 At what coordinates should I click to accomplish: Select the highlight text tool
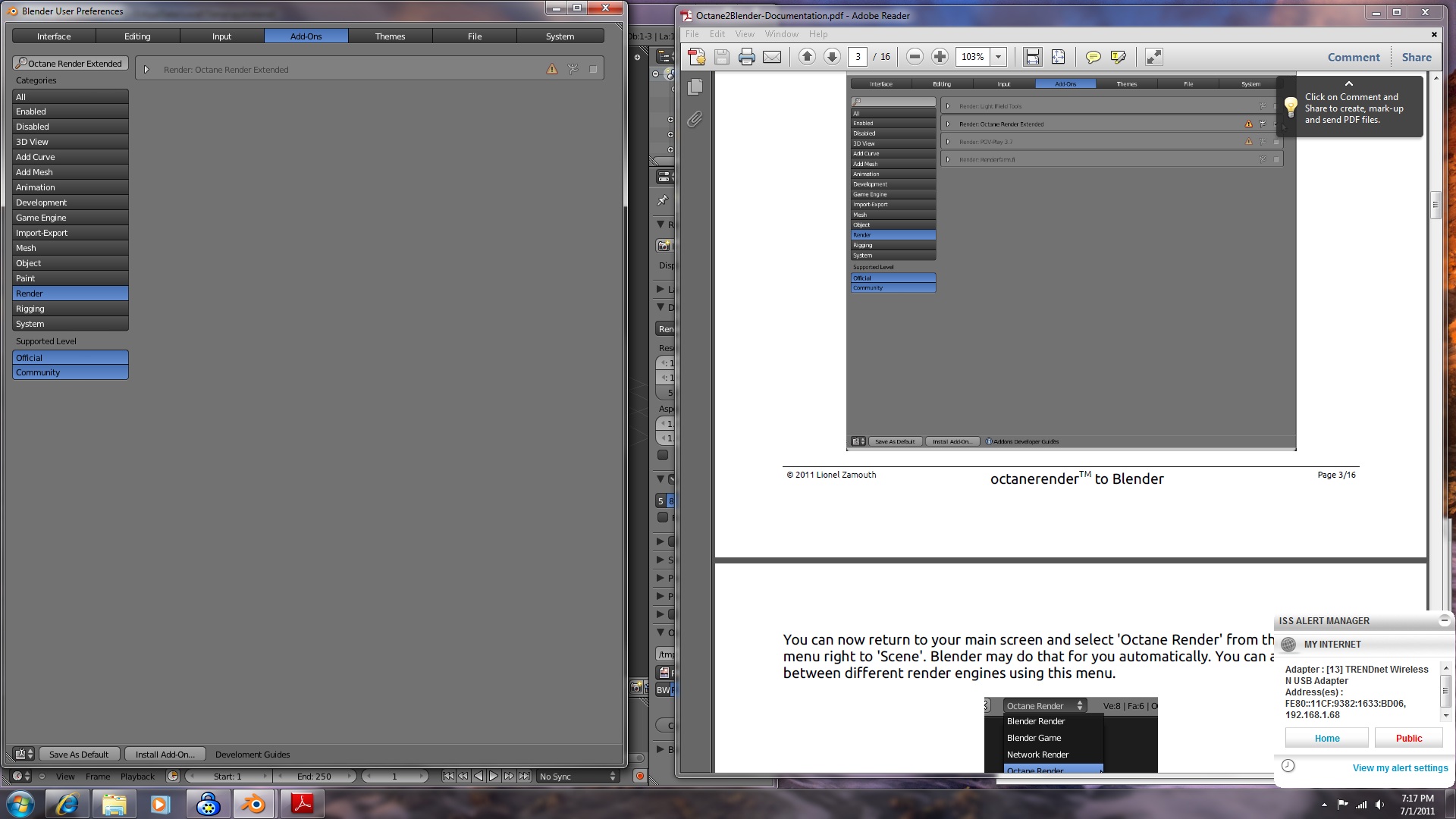click(x=1118, y=57)
